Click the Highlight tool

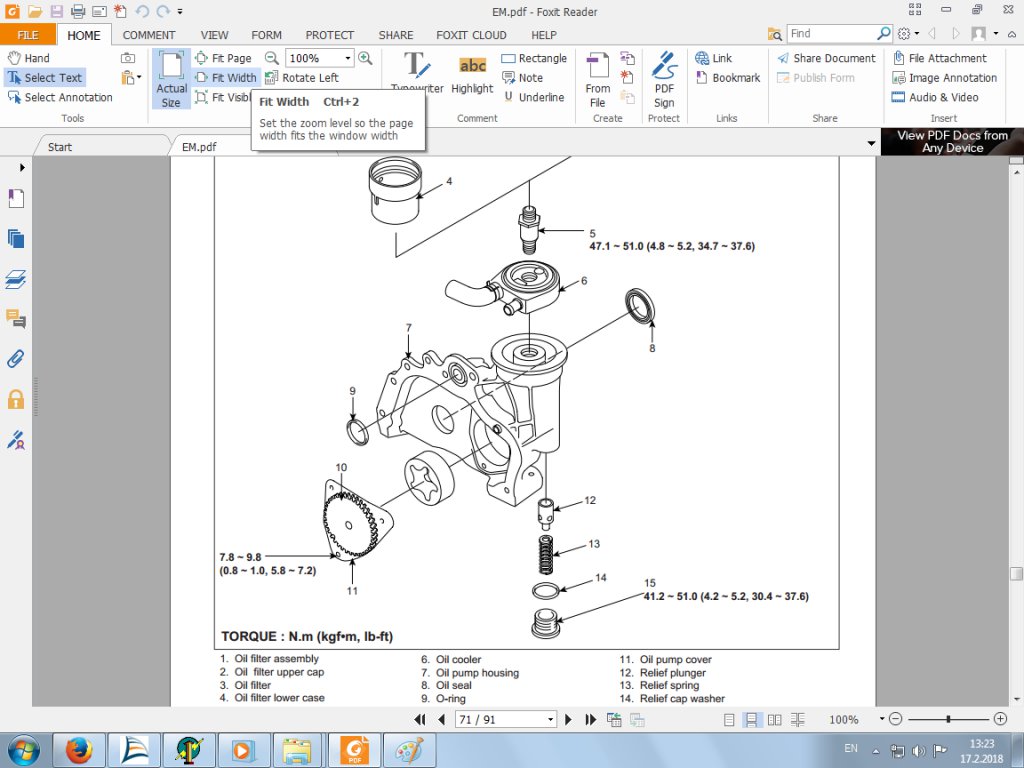472,76
